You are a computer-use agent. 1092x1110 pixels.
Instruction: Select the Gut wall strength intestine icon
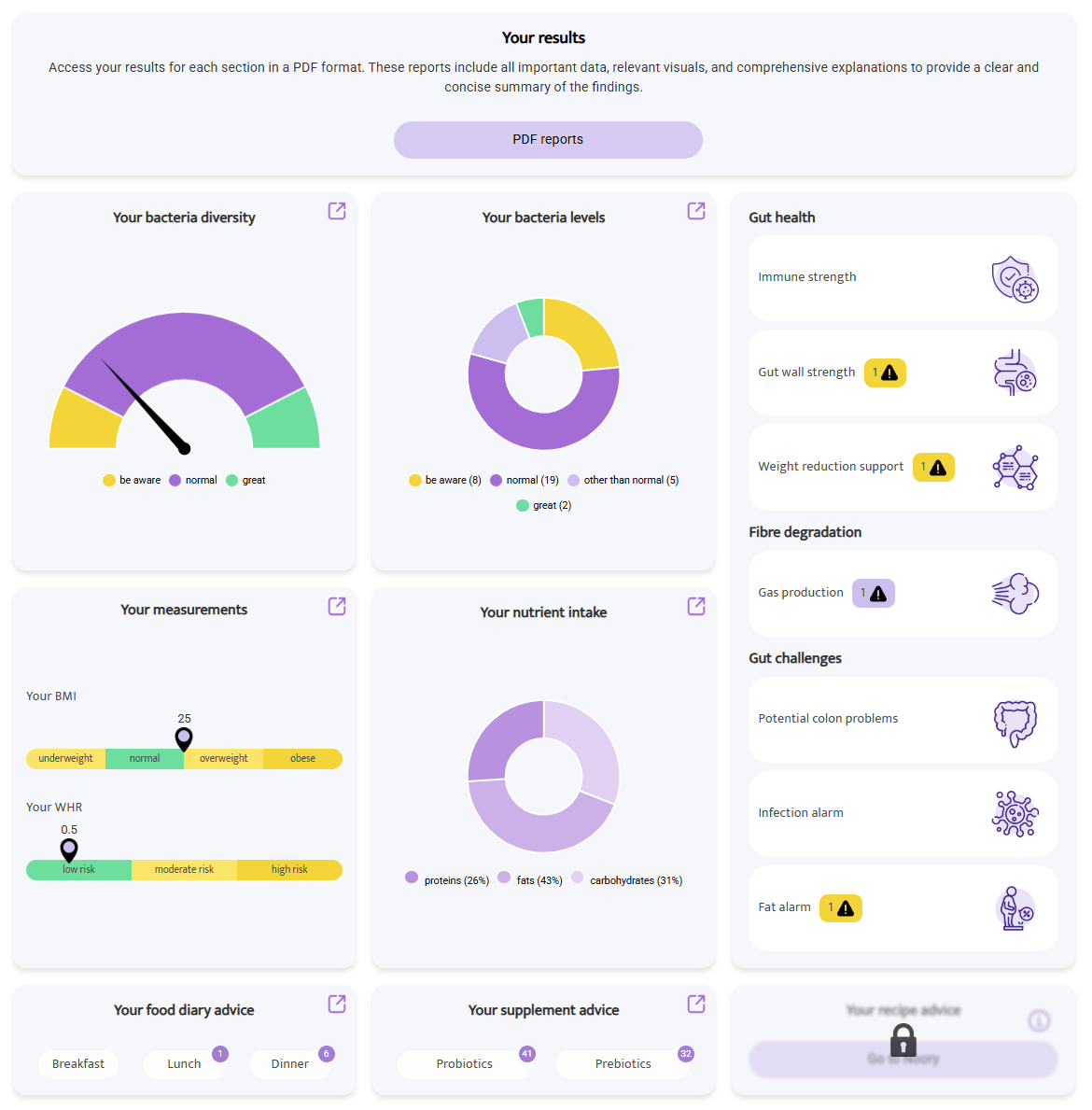click(1017, 372)
